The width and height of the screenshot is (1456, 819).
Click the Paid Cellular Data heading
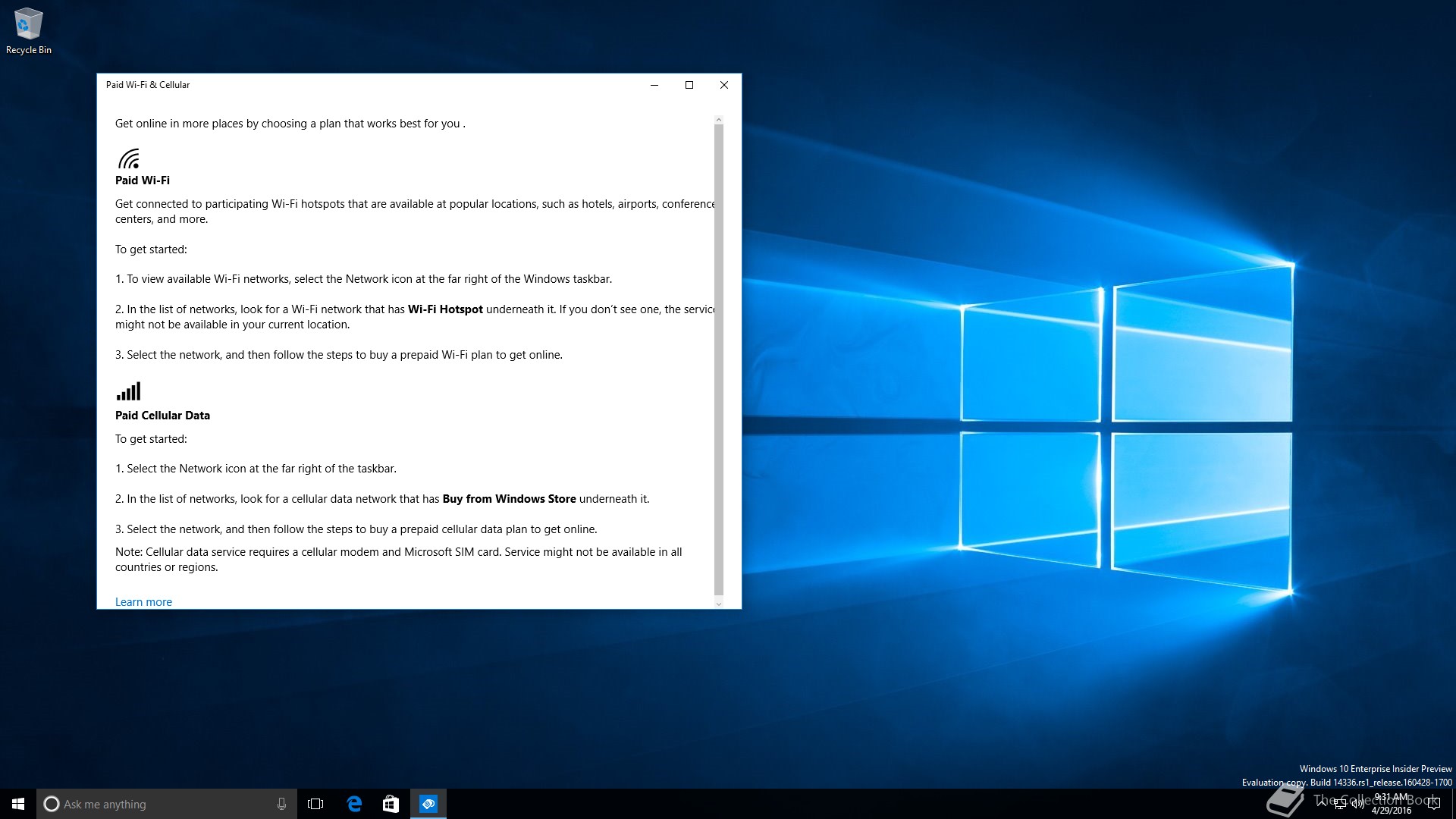tap(162, 416)
